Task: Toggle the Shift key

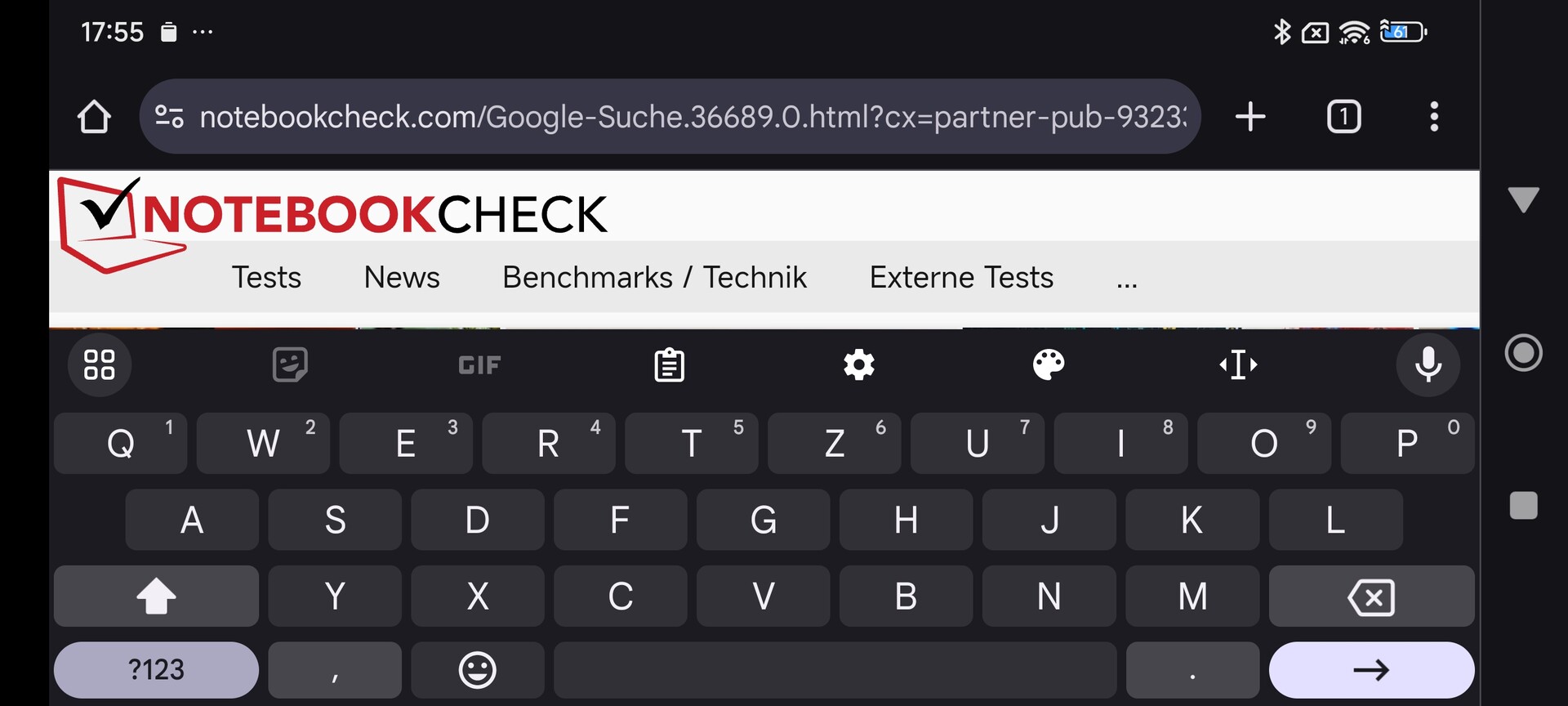Action: [156, 596]
